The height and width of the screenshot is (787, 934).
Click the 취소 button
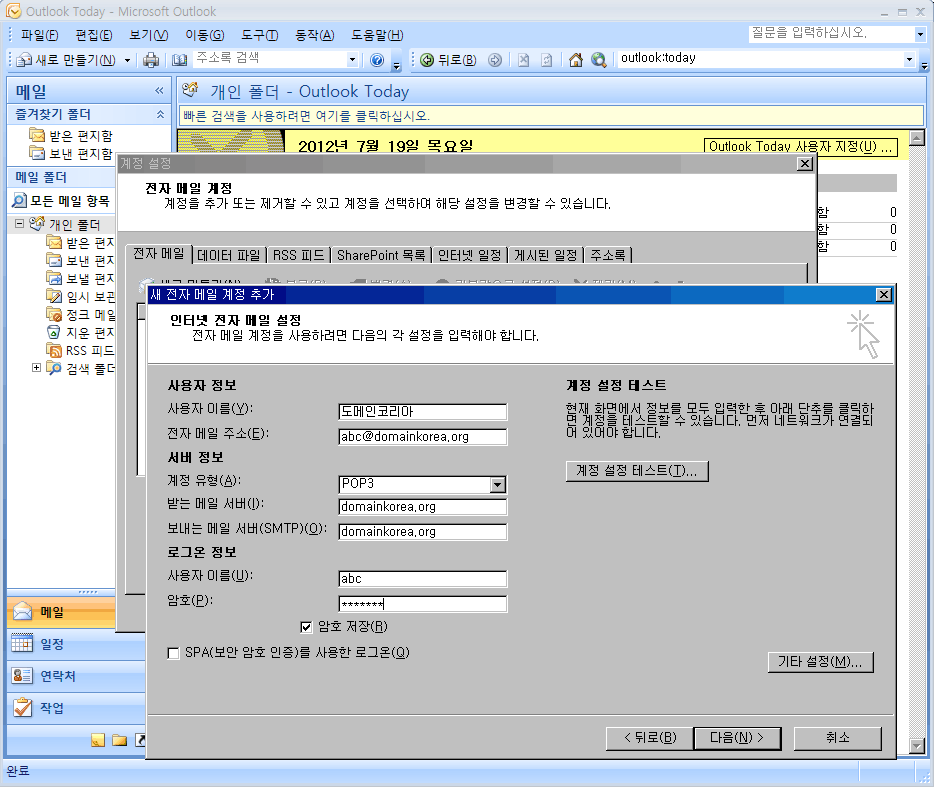click(x=838, y=738)
